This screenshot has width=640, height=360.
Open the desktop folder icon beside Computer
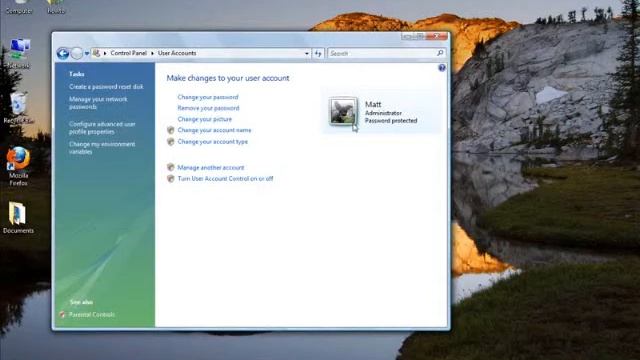[x=56, y=7]
